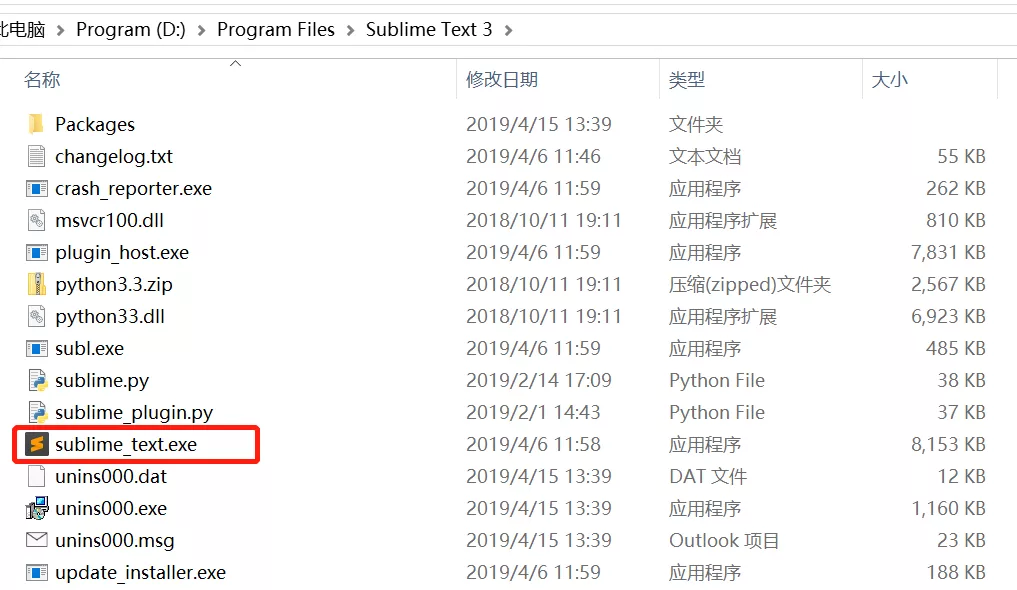This screenshot has width=1017, height=590.
Task: Go to Program (D:) in breadcrumb
Action: coord(130,30)
